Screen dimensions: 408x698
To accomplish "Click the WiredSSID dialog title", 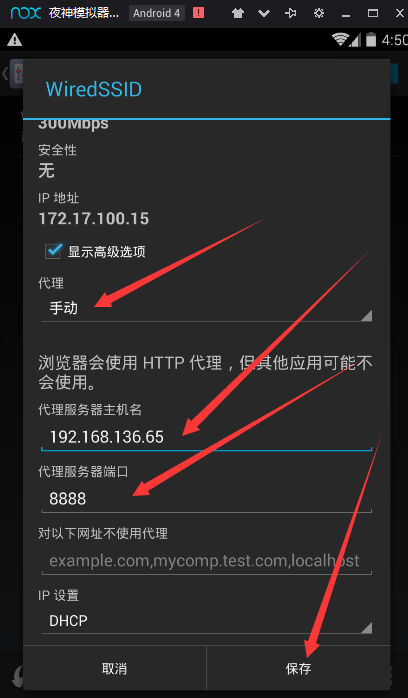I will click(x=94, y=89).
